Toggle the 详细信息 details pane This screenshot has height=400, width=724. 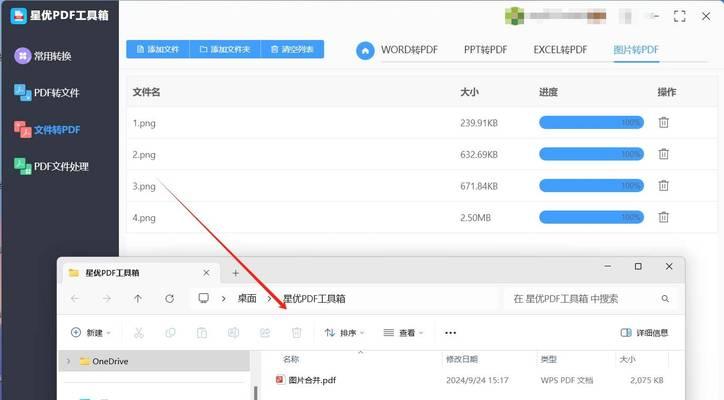pyautogui.click(x=644, y=333)
